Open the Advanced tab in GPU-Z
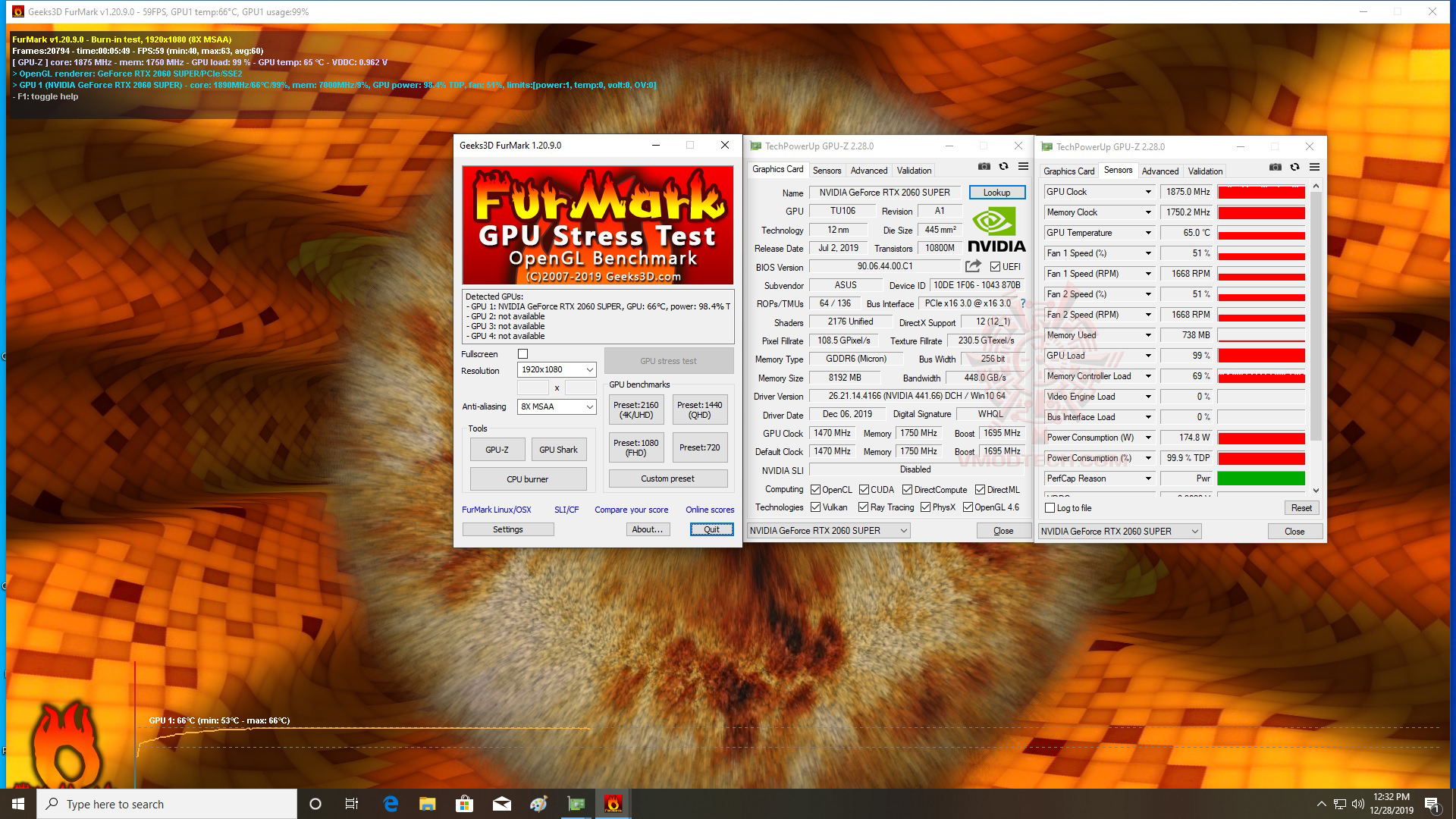This screenshot has width=1456, height=819. point(869,170)
